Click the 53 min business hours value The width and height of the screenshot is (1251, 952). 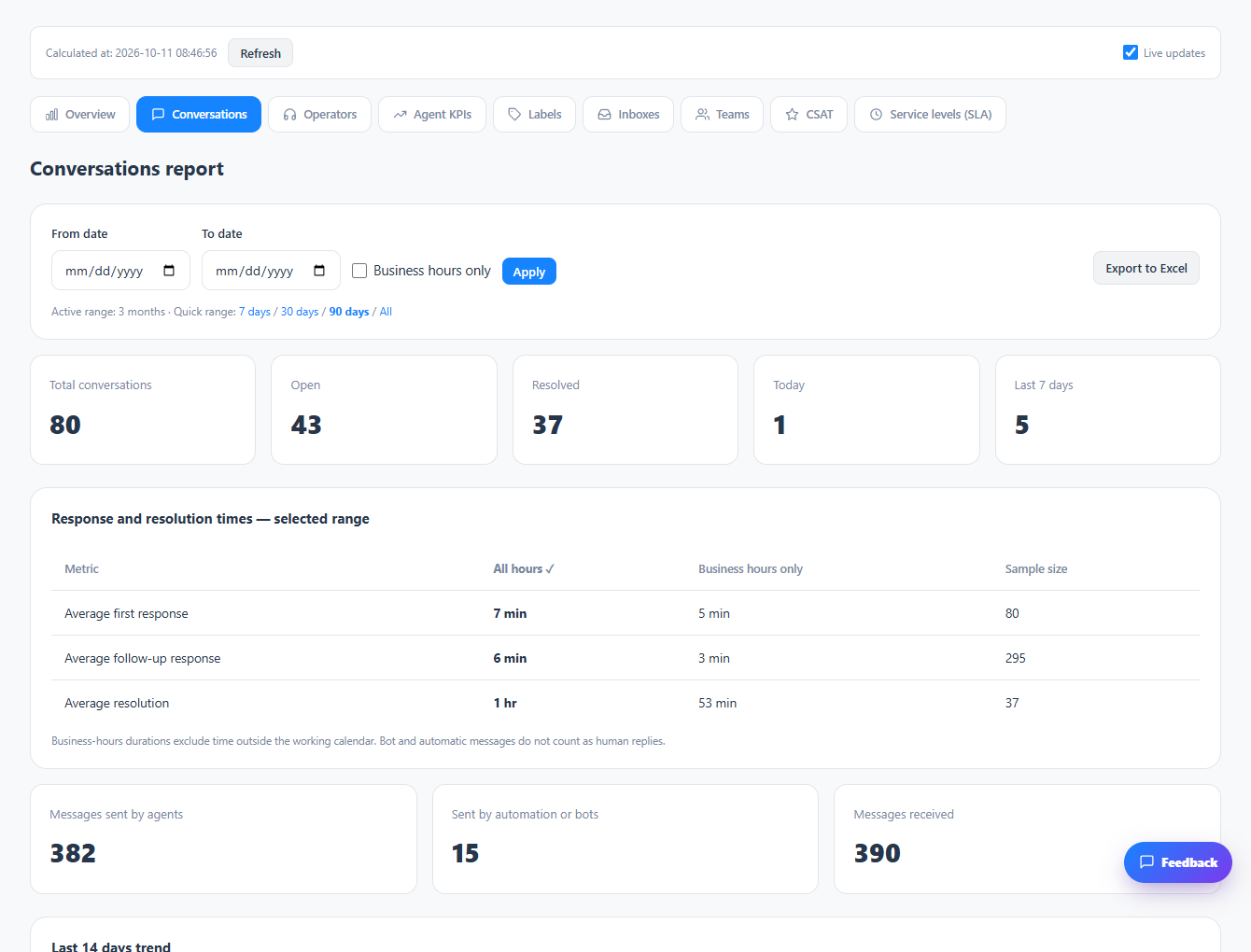pyautogui.click(x=717, y=703)
